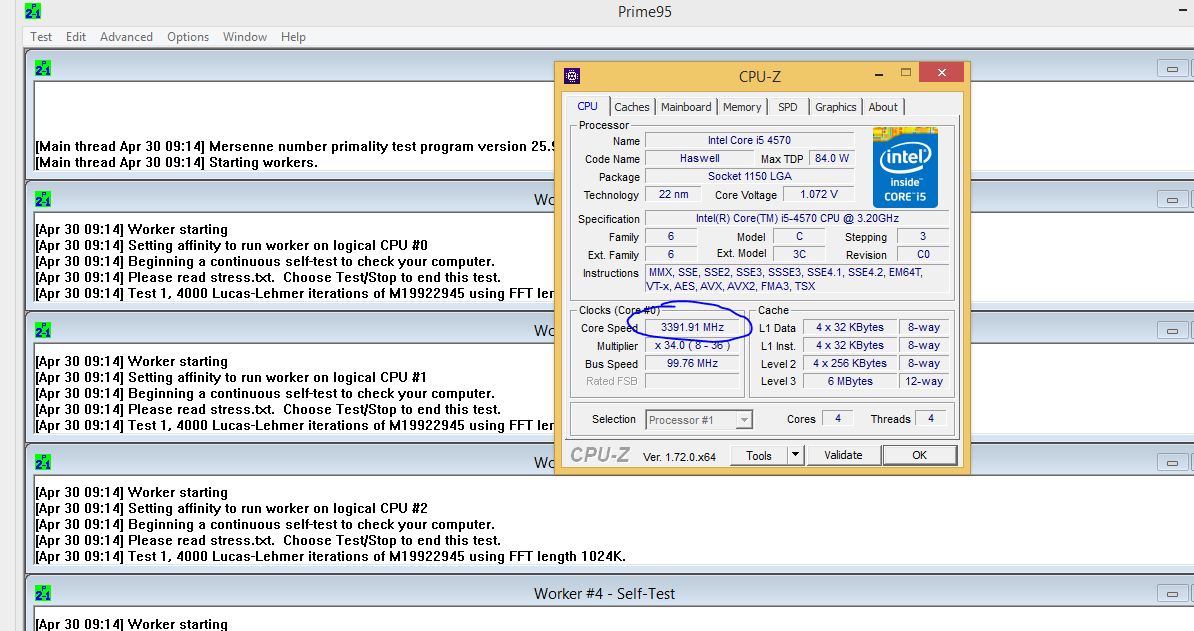The width and height of the screenshot is (1194, 631).
Task: Click the OK button in CPU-Z
Action: (919, 455)
